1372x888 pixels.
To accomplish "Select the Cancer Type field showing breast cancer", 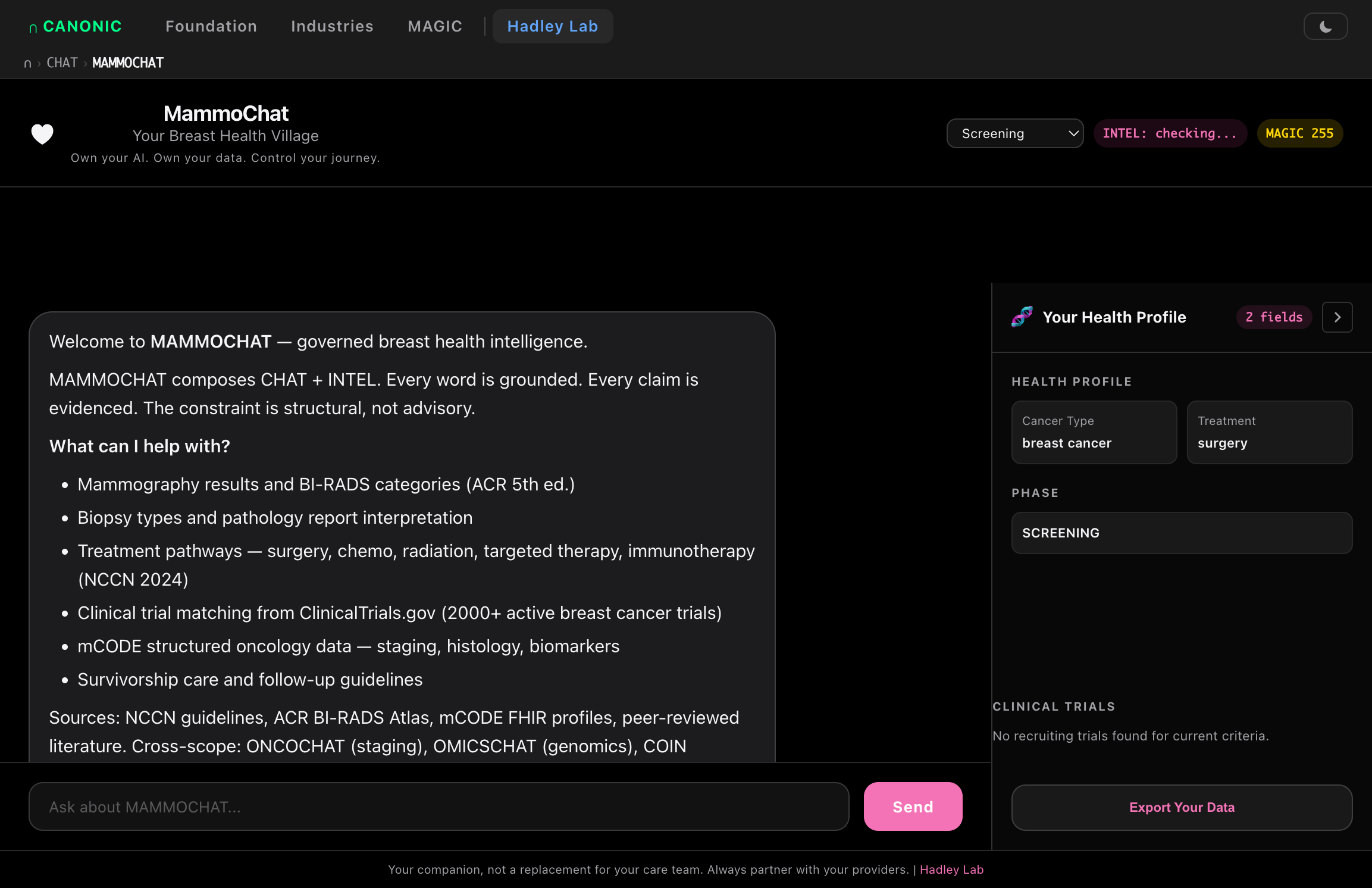I will coord(1094,432).
